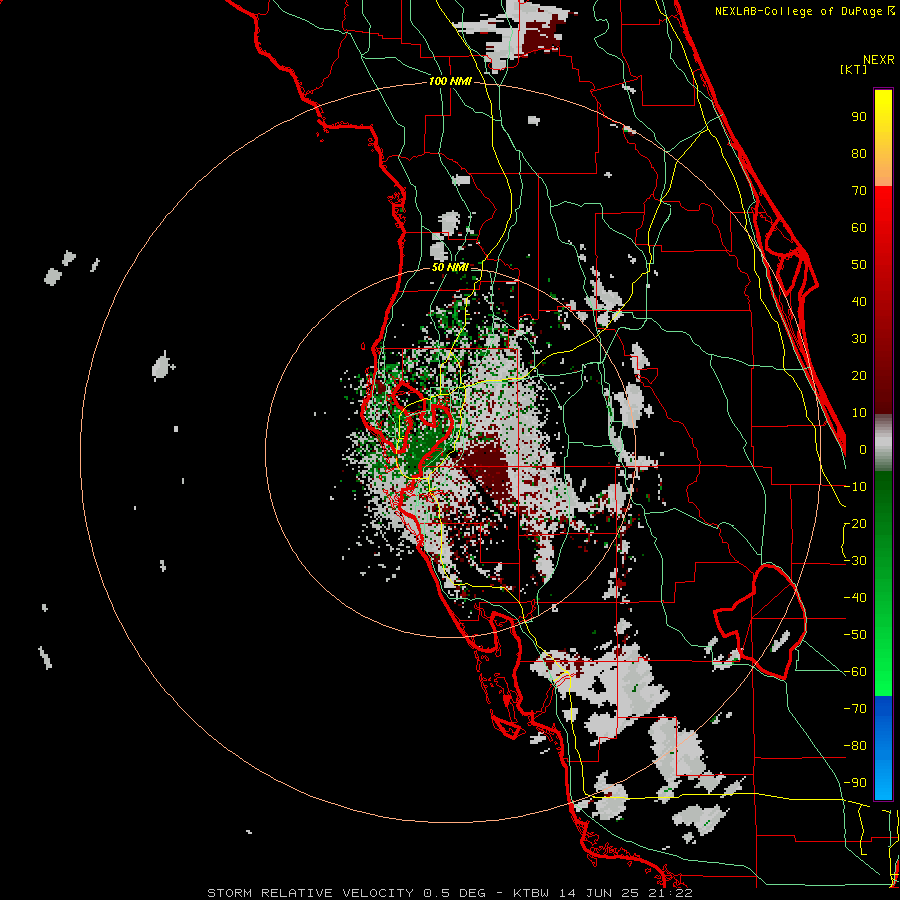900x900 pixels.
Task: Click the 0 value on the velocity scale
Action: pos(863,449)
